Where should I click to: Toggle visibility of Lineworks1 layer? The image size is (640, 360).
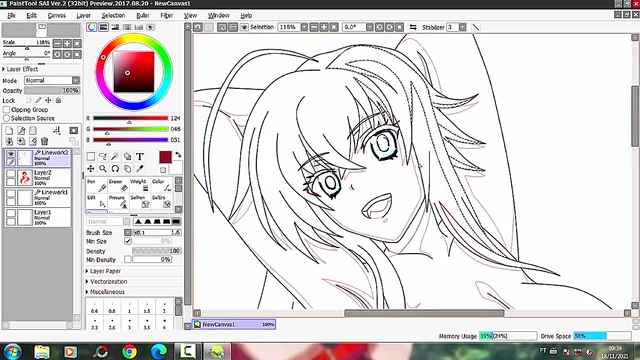click(11, 193)
